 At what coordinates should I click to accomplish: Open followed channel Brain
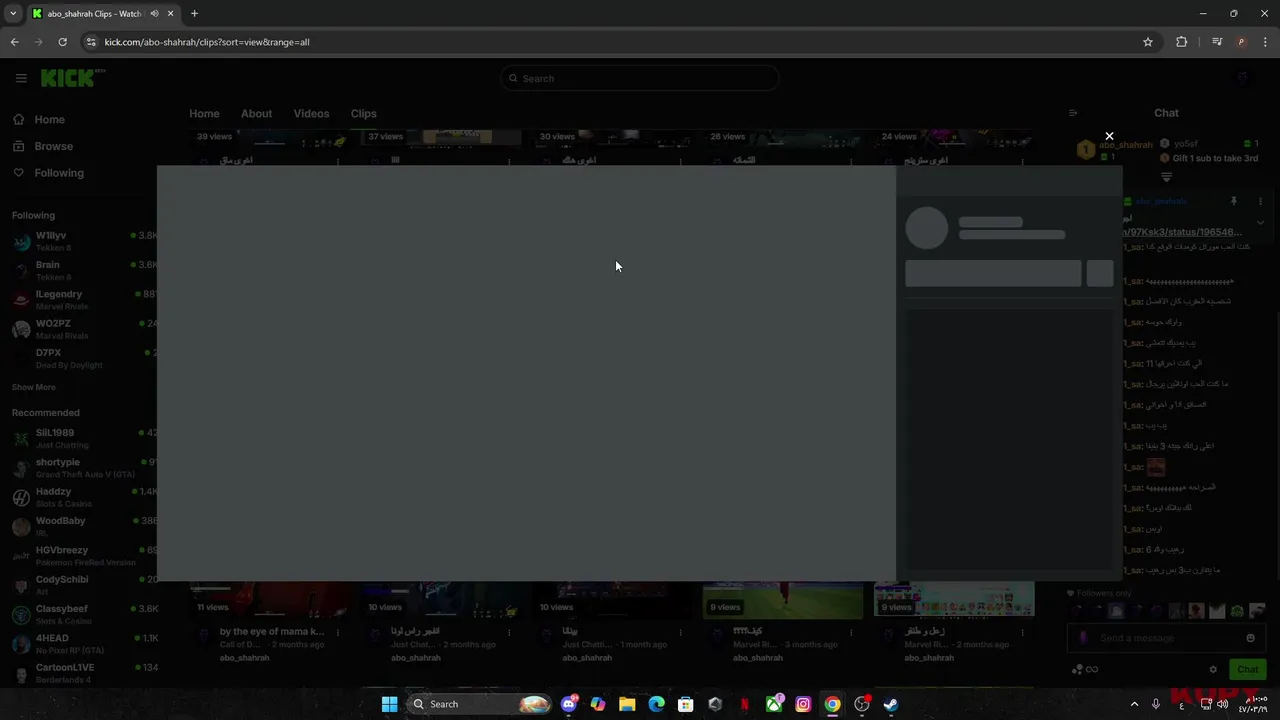[84, 270]
